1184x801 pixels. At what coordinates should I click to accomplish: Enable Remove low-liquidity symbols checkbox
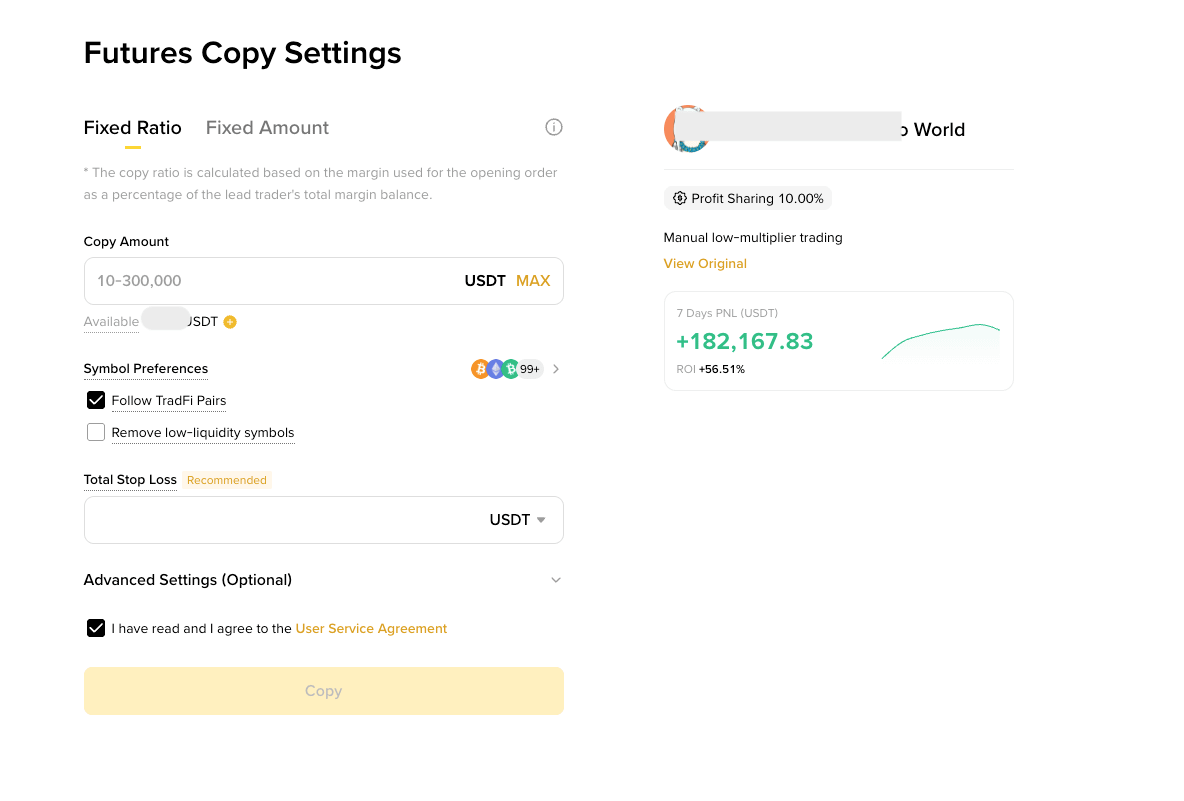(96, 432)
